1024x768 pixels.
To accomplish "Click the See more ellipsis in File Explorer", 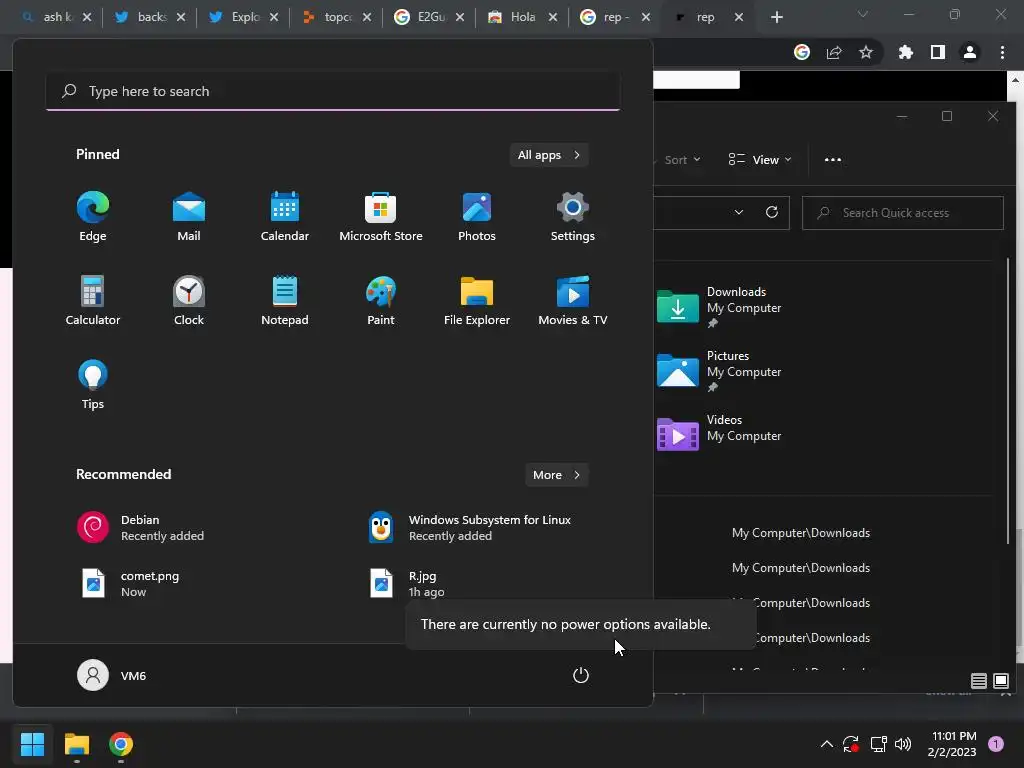I will tap(833, 160).
